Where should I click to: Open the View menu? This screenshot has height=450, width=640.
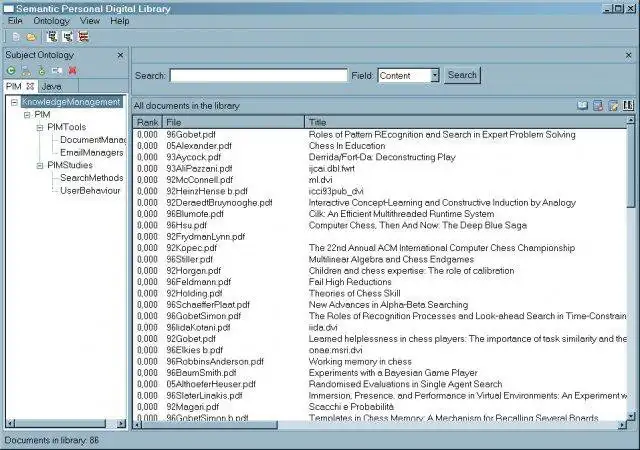point(90,21)
